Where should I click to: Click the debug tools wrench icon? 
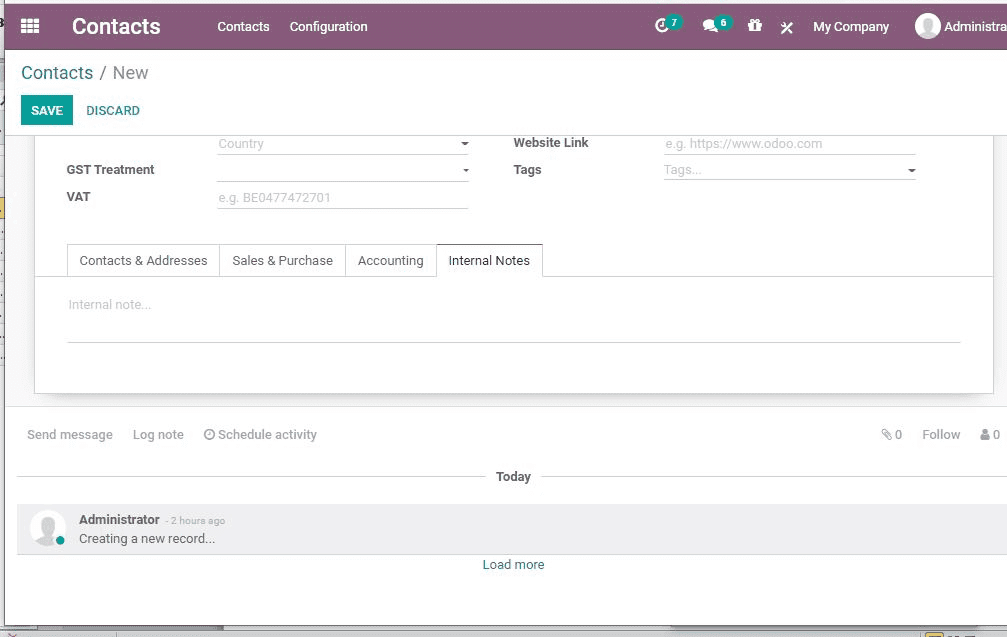tap(787, 27)
